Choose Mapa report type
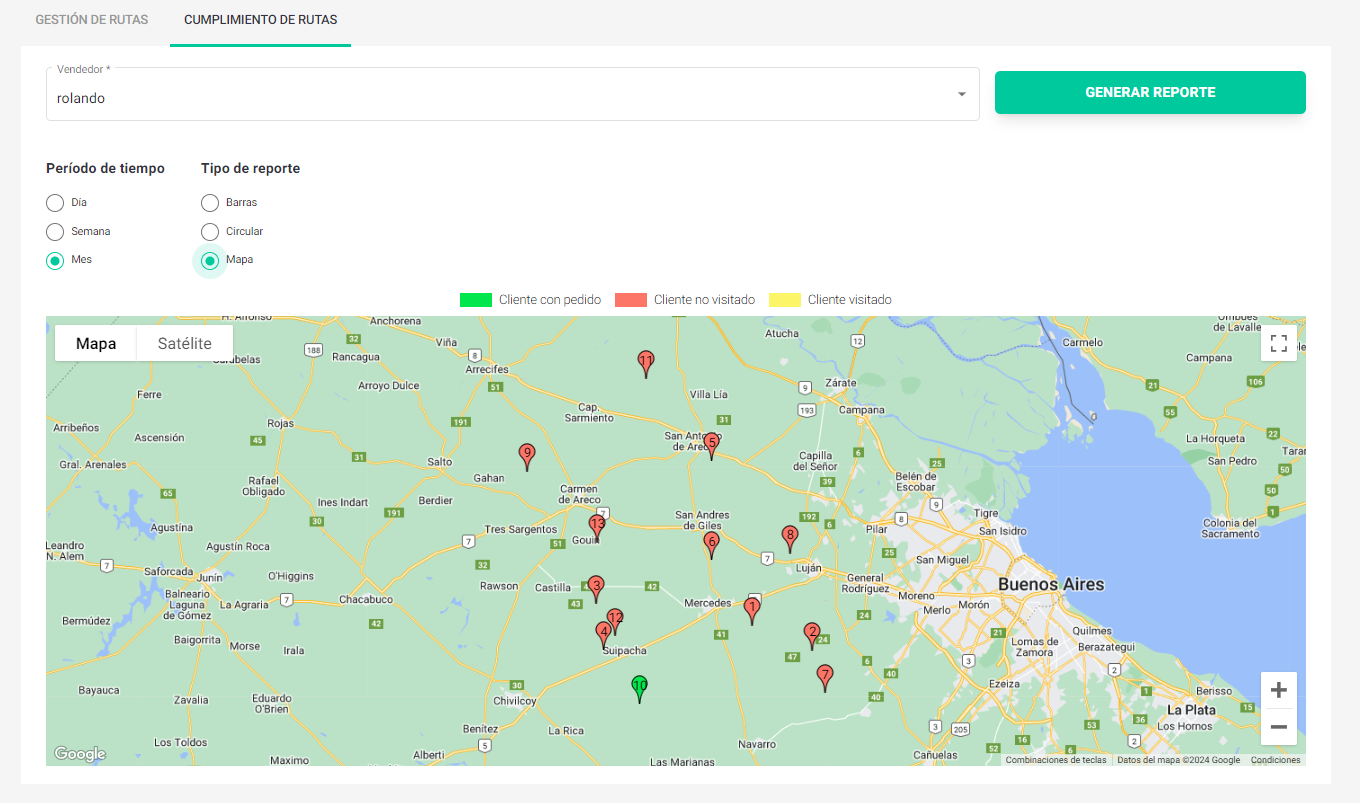The height and width of the screenshot is (803, 1360). [210, 260]
